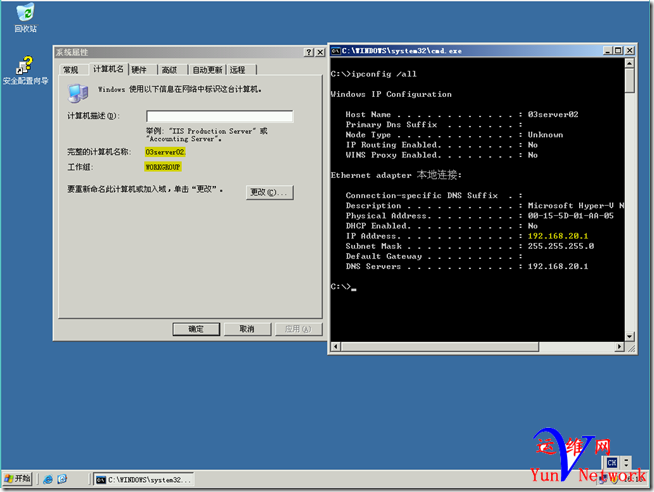This screenshot has height=492, width=654.
Task: Open the 硬件 tab
Action: [139, 70]
